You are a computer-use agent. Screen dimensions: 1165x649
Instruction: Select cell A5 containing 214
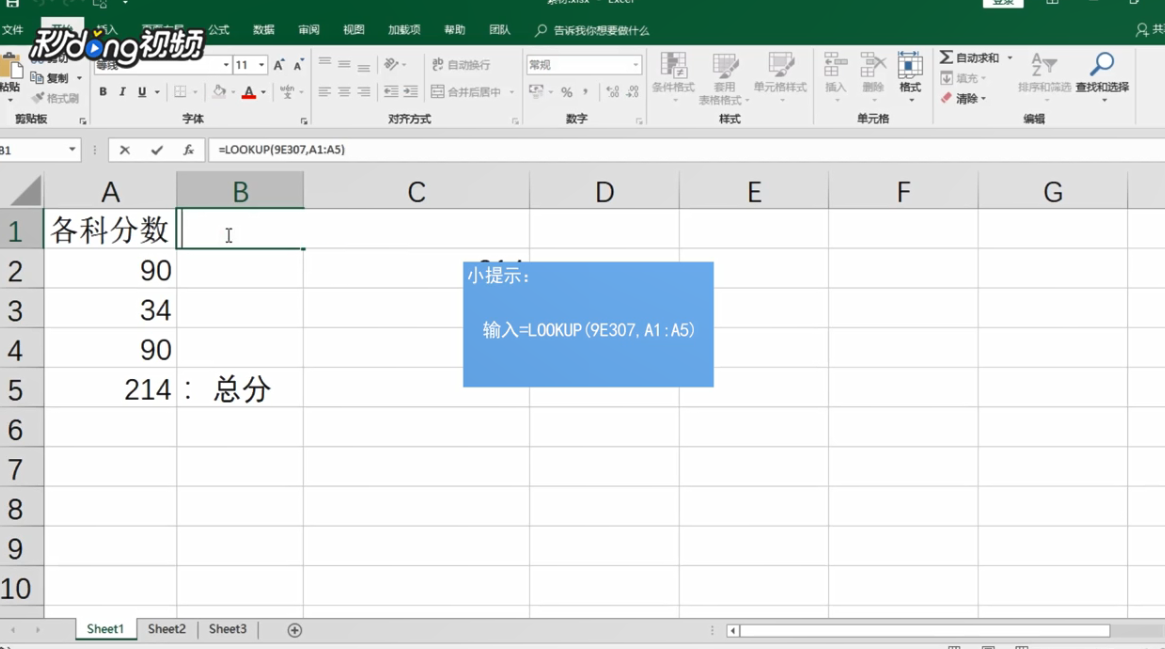click(110, 389)
